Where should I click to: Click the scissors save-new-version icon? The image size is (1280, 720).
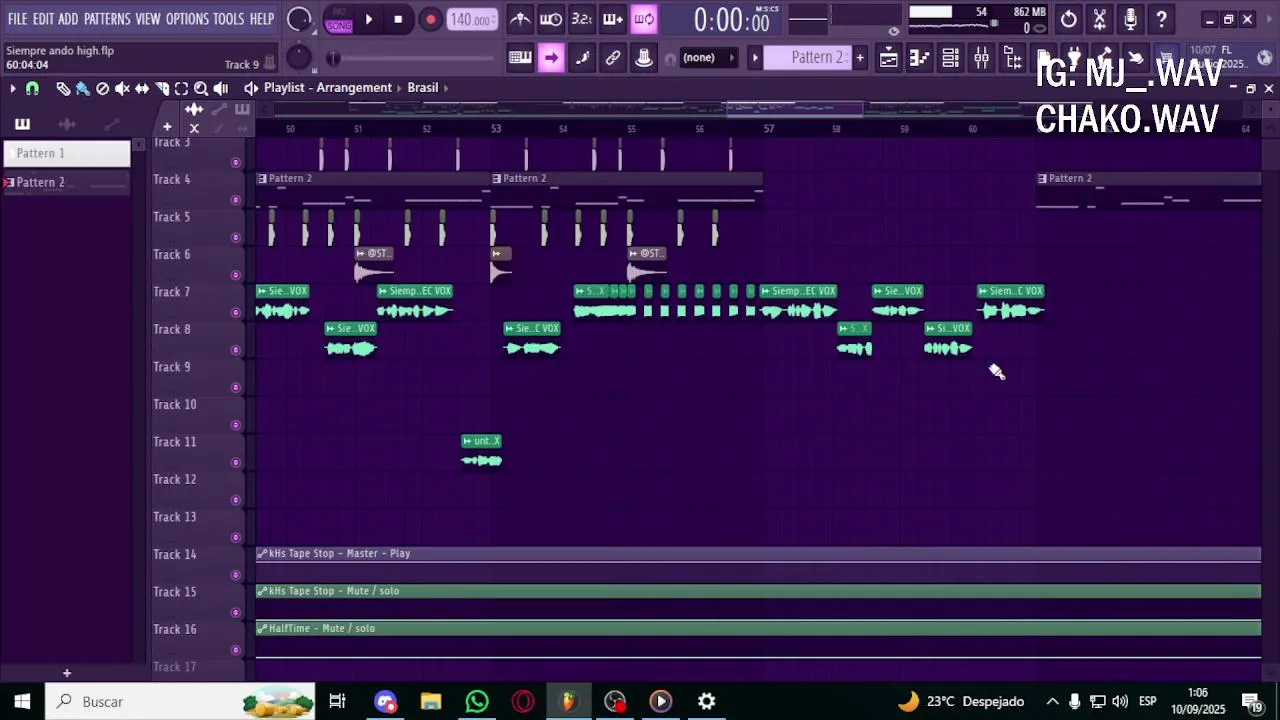tap(1100, 19)
